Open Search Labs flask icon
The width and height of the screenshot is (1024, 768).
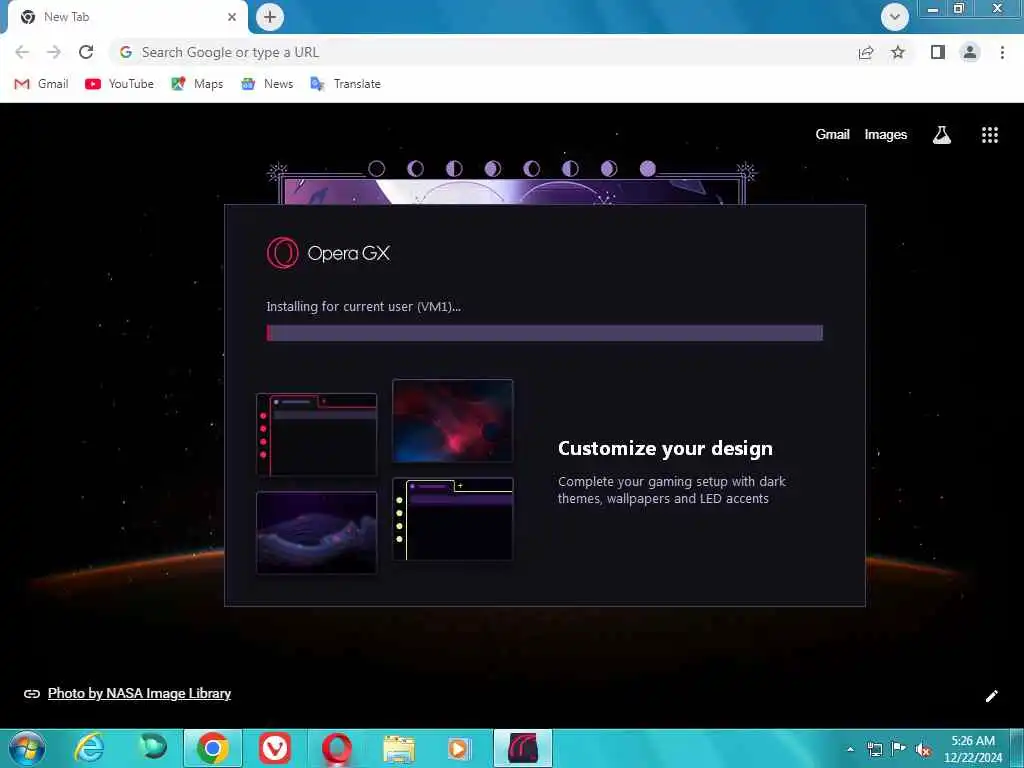point(942,135)
